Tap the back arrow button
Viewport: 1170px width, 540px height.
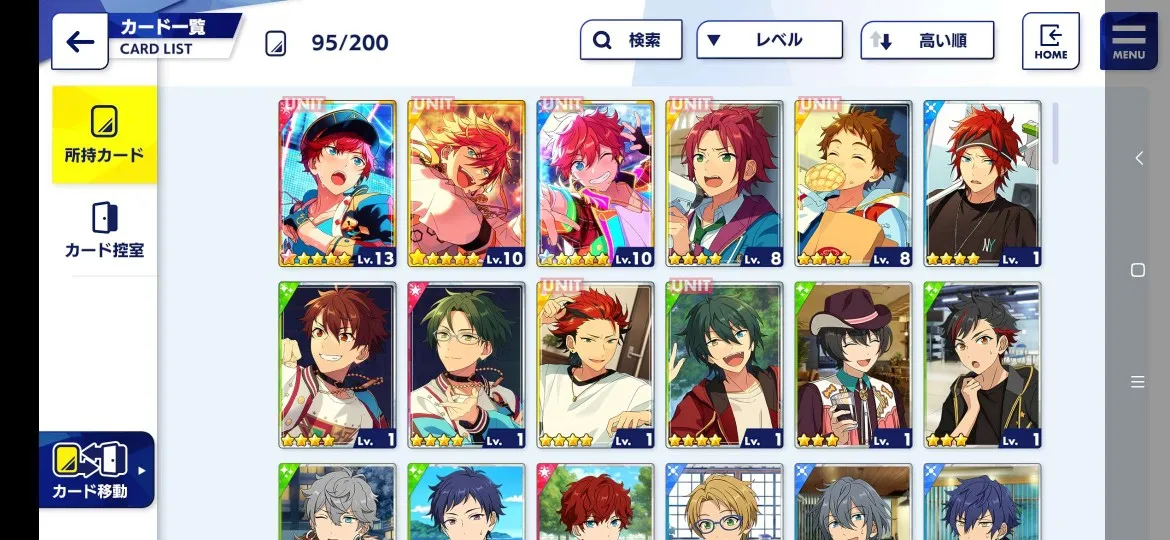point(80,42)
